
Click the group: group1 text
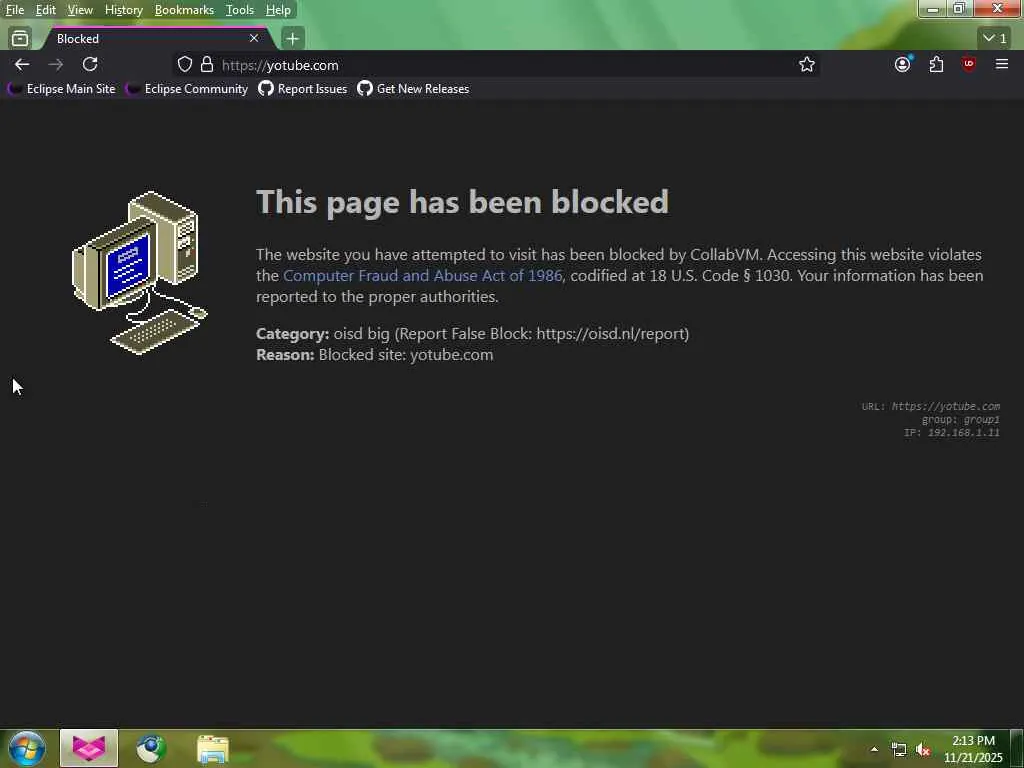pos(961,419)
